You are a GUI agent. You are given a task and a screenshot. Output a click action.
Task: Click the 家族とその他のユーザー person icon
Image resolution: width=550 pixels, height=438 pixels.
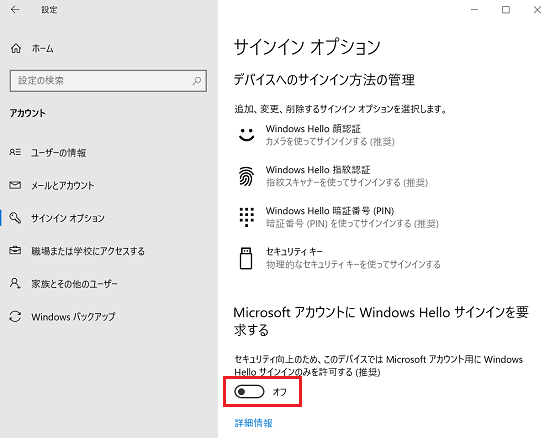coord(15,283)
